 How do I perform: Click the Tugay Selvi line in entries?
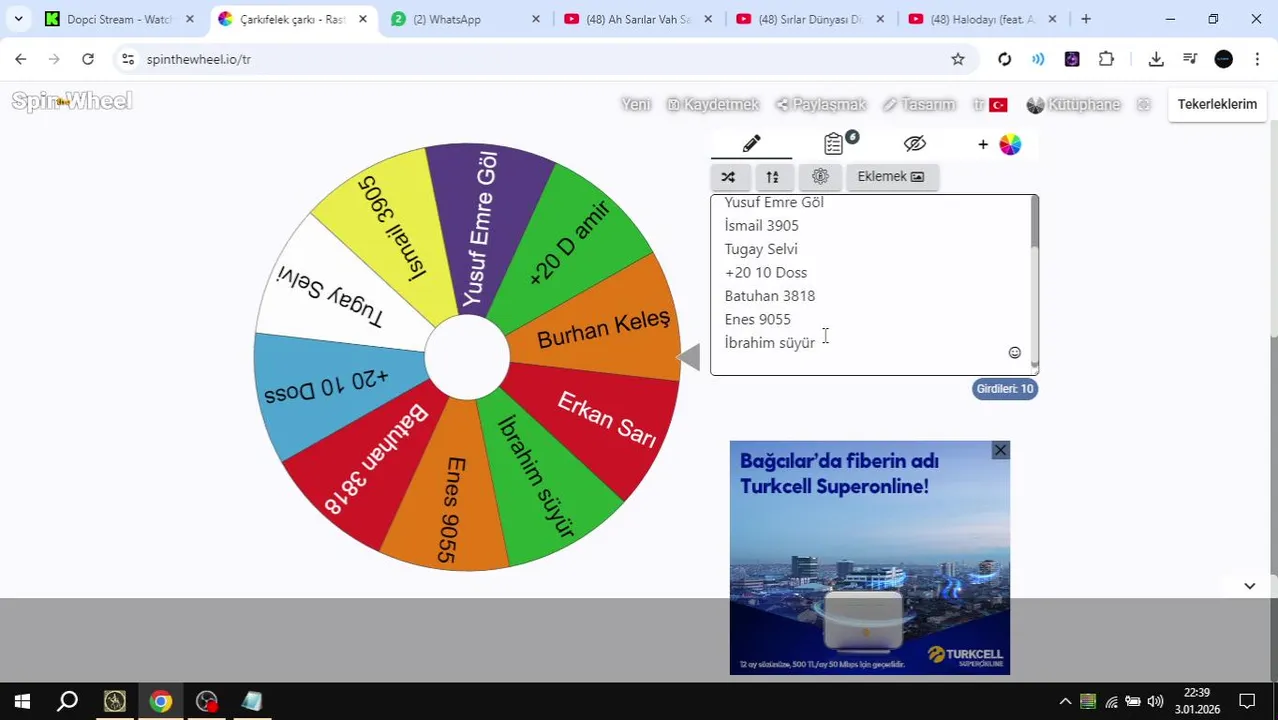(x=761, y=249)
